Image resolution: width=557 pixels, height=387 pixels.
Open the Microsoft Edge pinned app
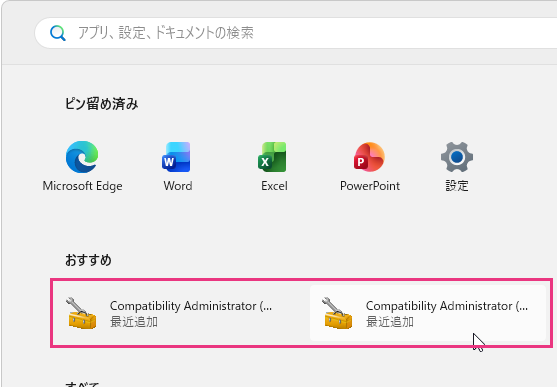click(82, 166)
